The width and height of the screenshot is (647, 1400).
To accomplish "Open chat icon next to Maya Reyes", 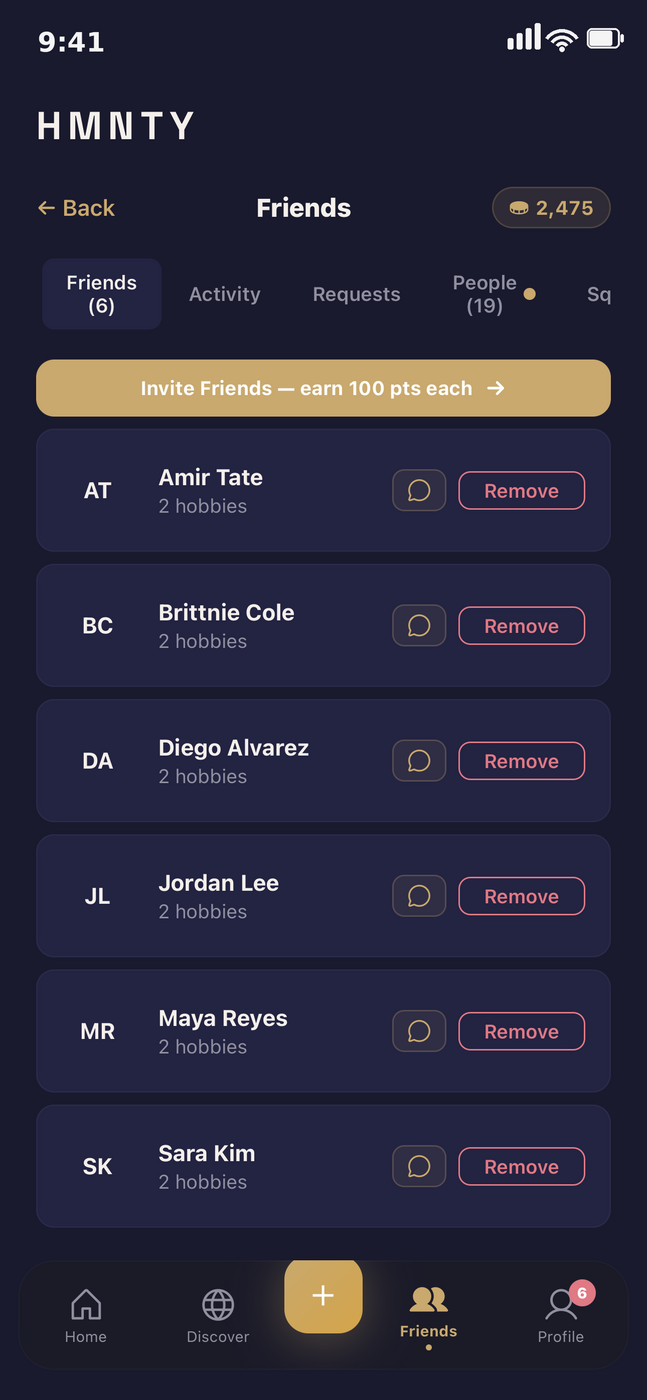I will coord(419,1031).
